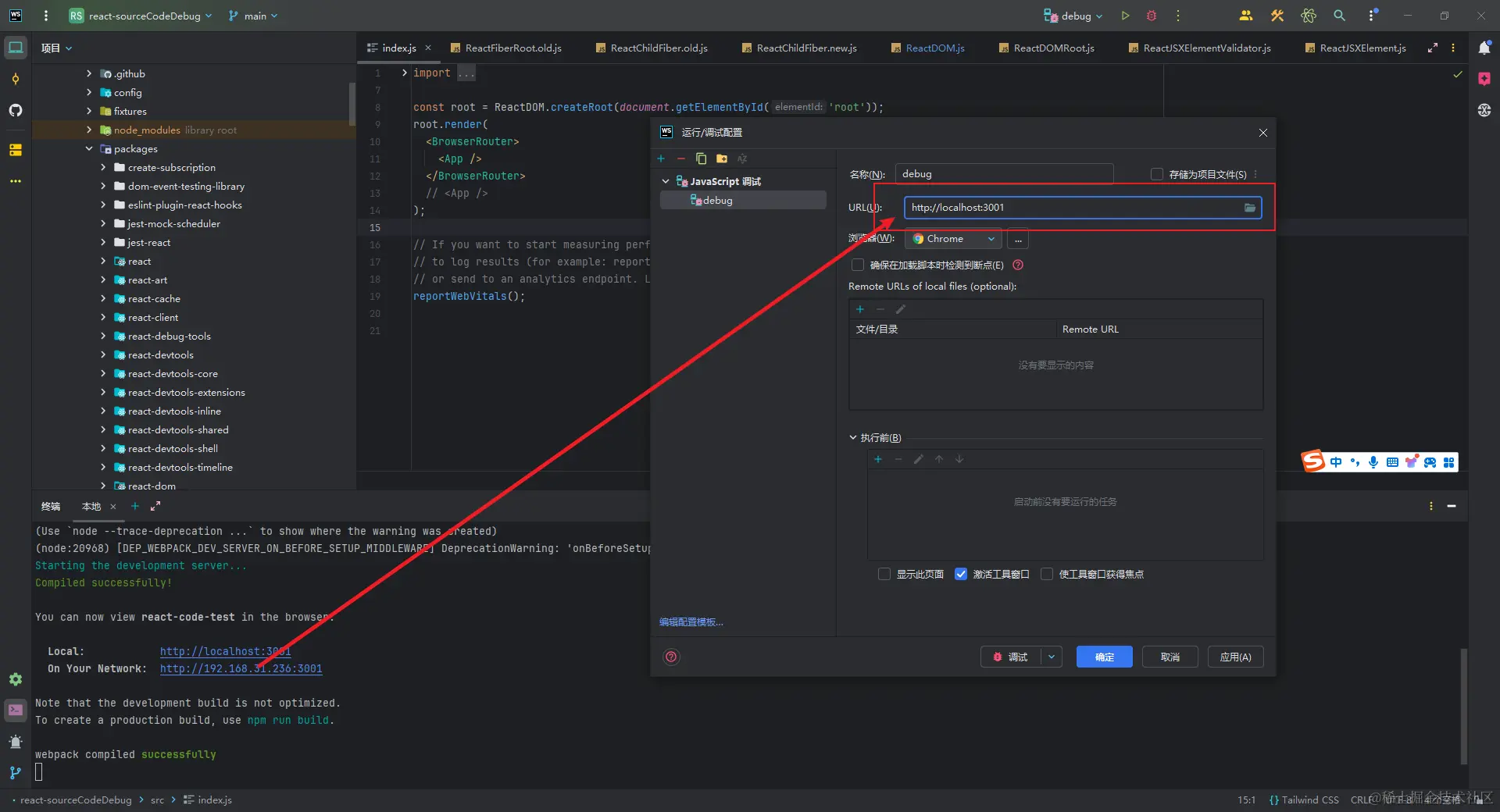Browse for a file using the folder icon in the URL field
1500x812 pixels.
point(1250,208)
